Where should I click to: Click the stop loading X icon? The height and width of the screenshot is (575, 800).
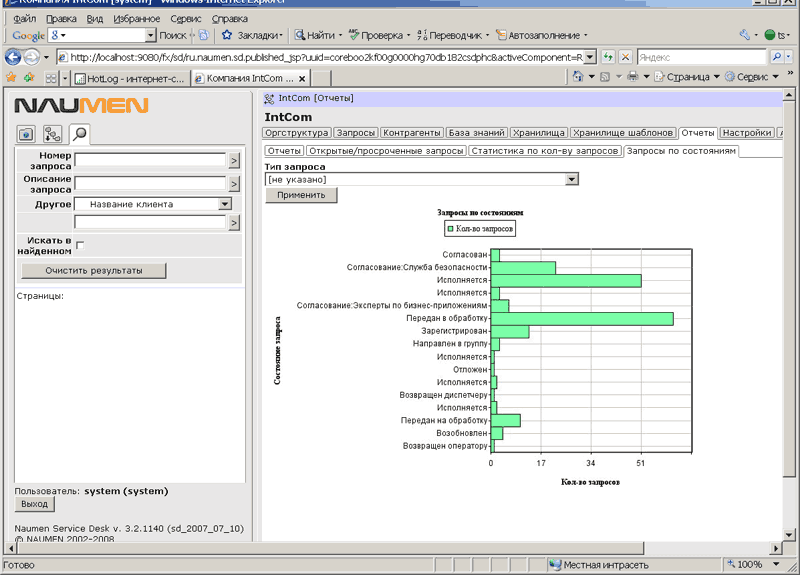pos(626,57)
